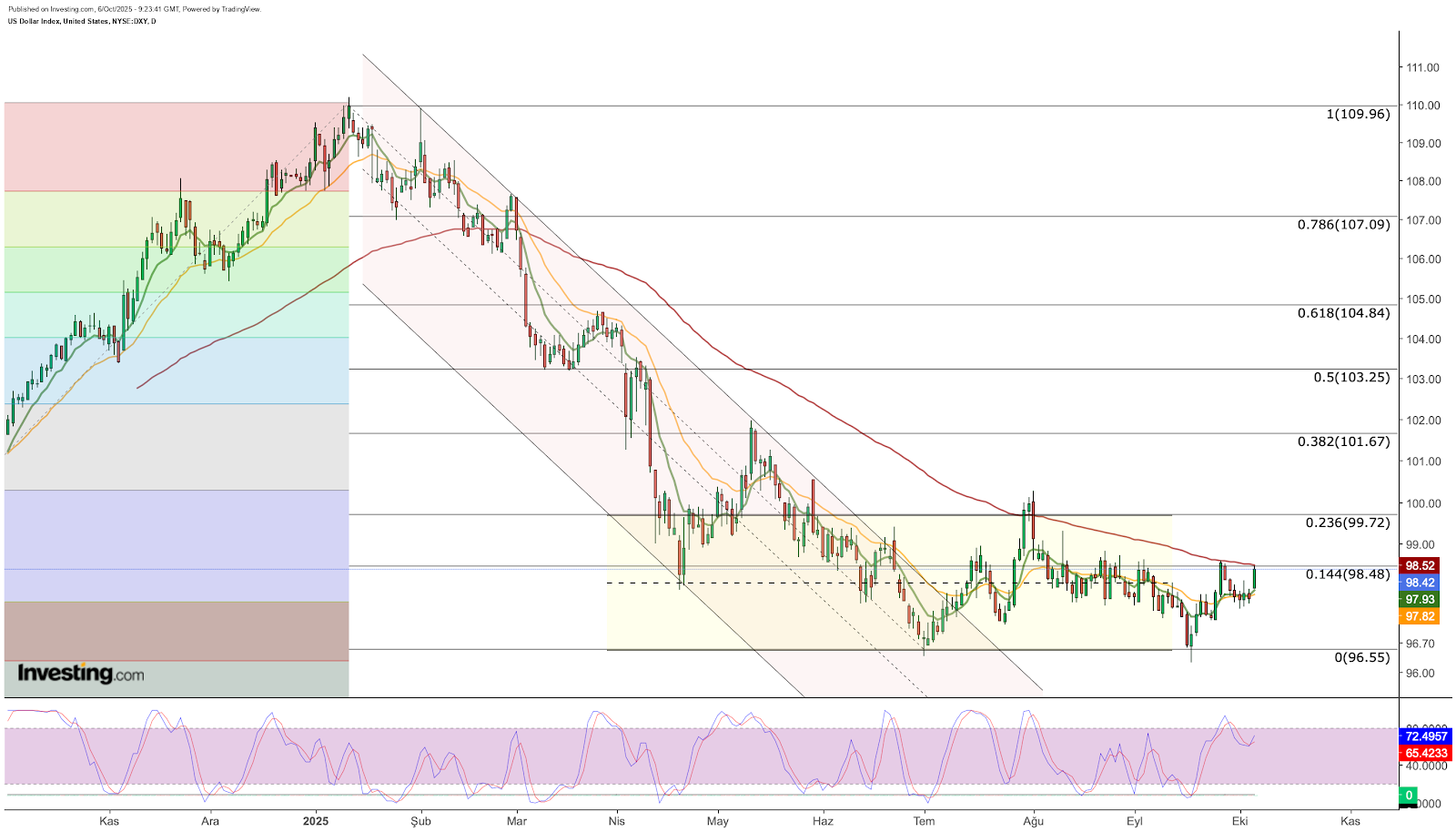Viewport: 1456px width, 832px height.
Task: Click the 0.5(103.25) Fibonacci level label
Action: pos(1351,377)
